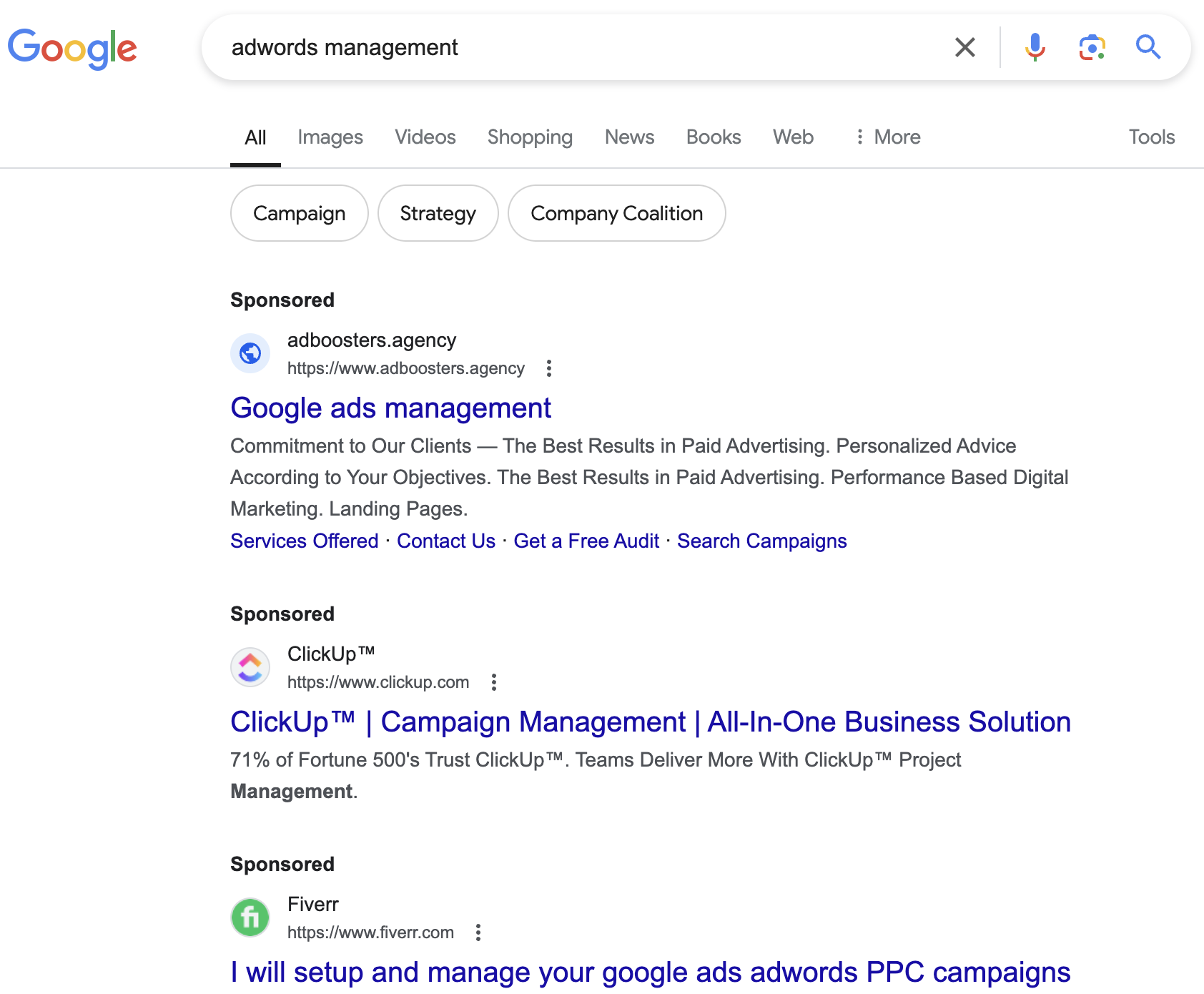This screenshot has height=994, width=1204.
Task: Open the Get a Free Audit link
Action: pyautogui.click(x=586, y=541)
